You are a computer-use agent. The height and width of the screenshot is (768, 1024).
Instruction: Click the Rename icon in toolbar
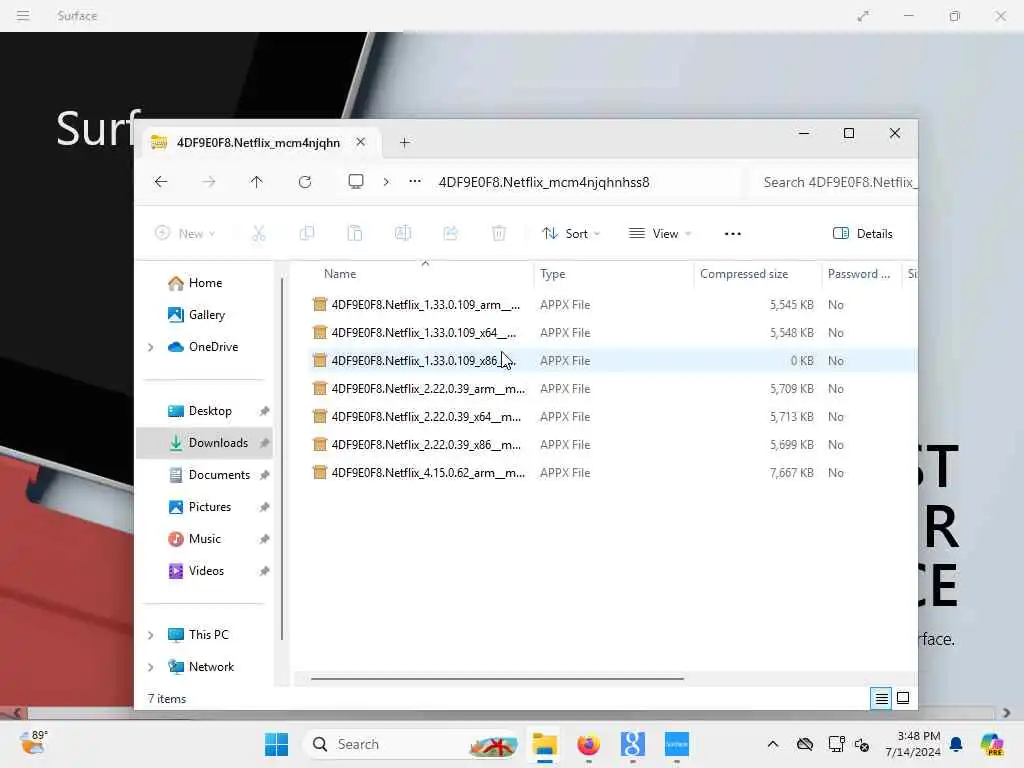click(403, 233)
